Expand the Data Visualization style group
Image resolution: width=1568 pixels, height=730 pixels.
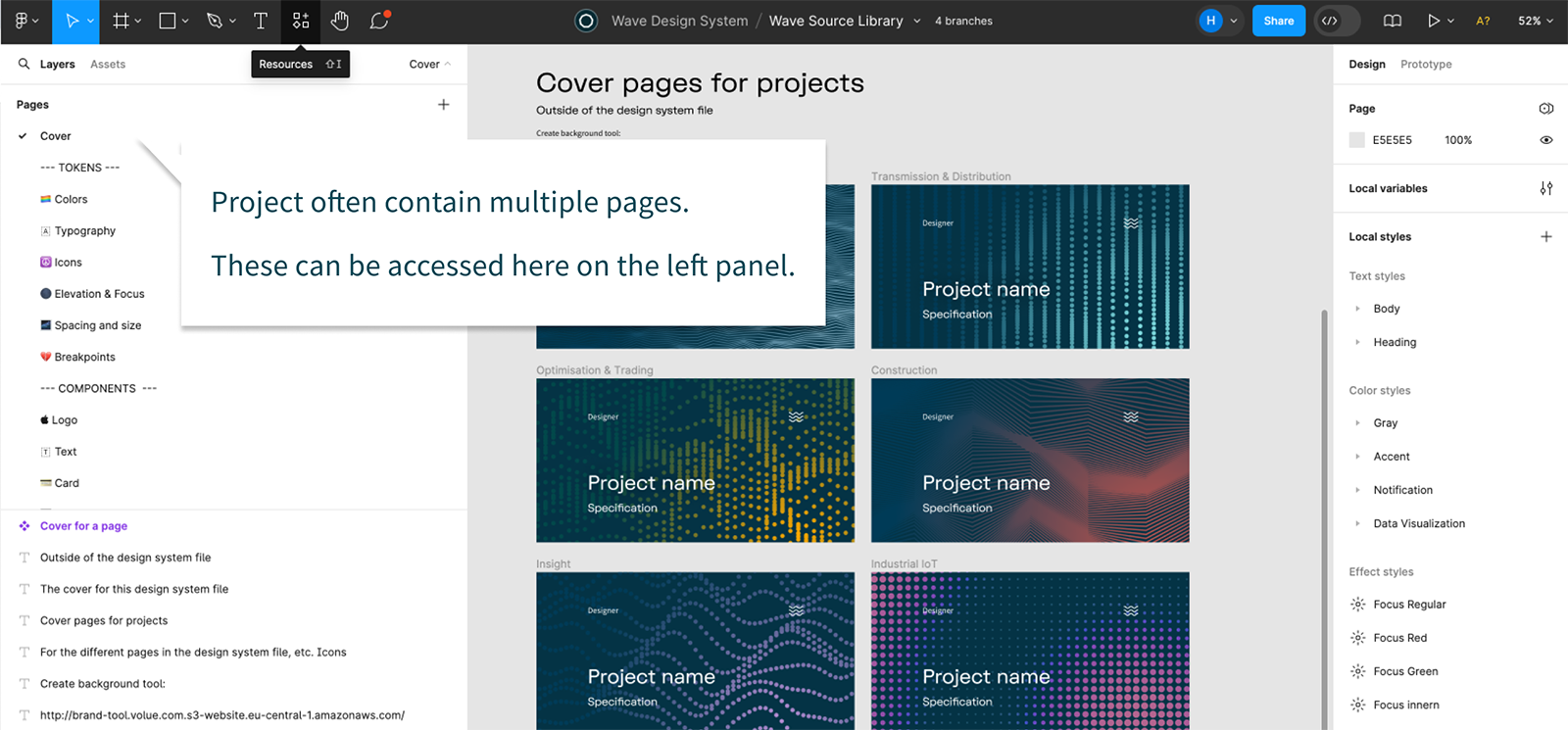[x=1357, y=523]
